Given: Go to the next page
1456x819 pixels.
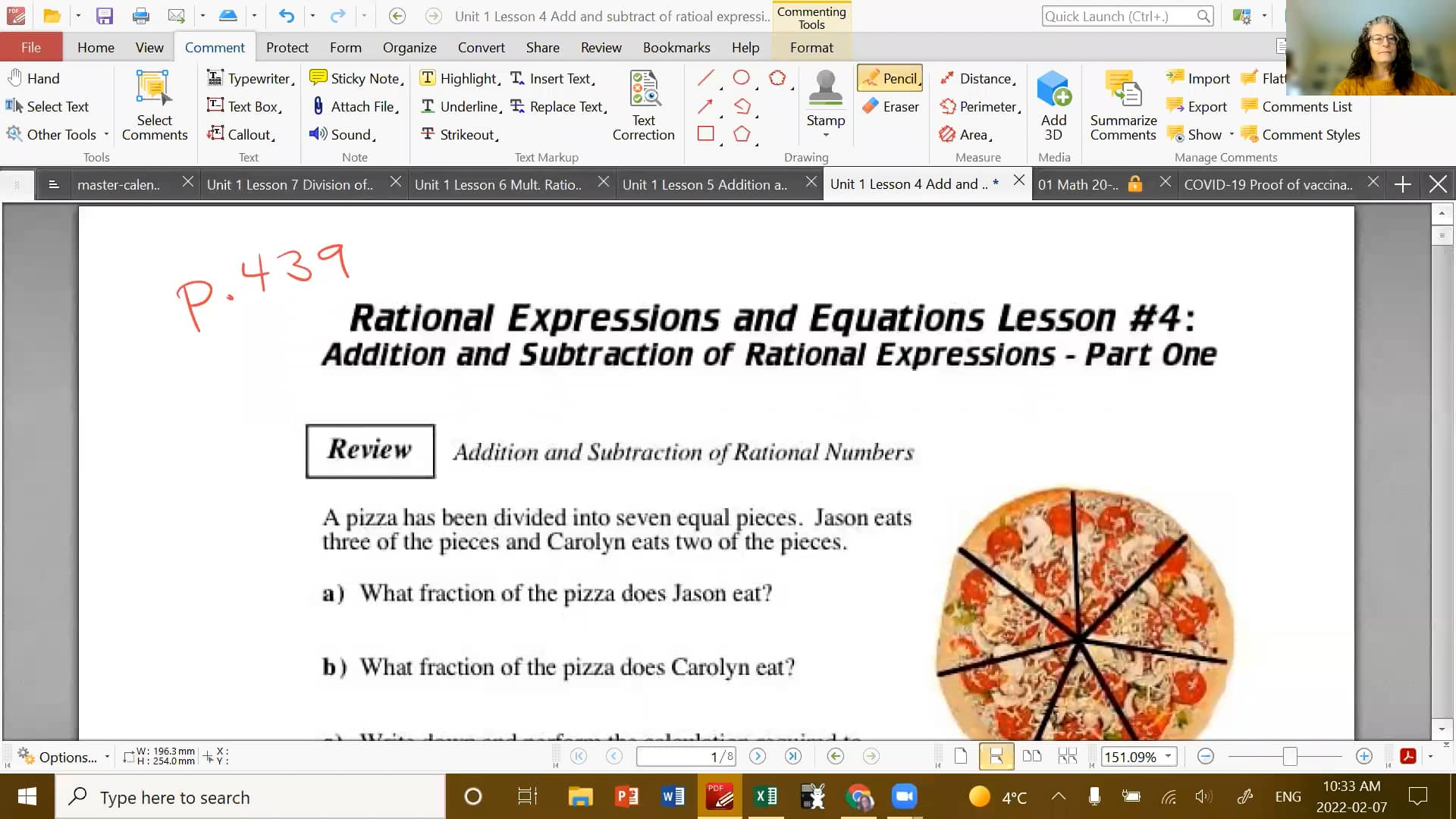Looking at the screenshot, I should pyautogui.click(x=757, y=756).
